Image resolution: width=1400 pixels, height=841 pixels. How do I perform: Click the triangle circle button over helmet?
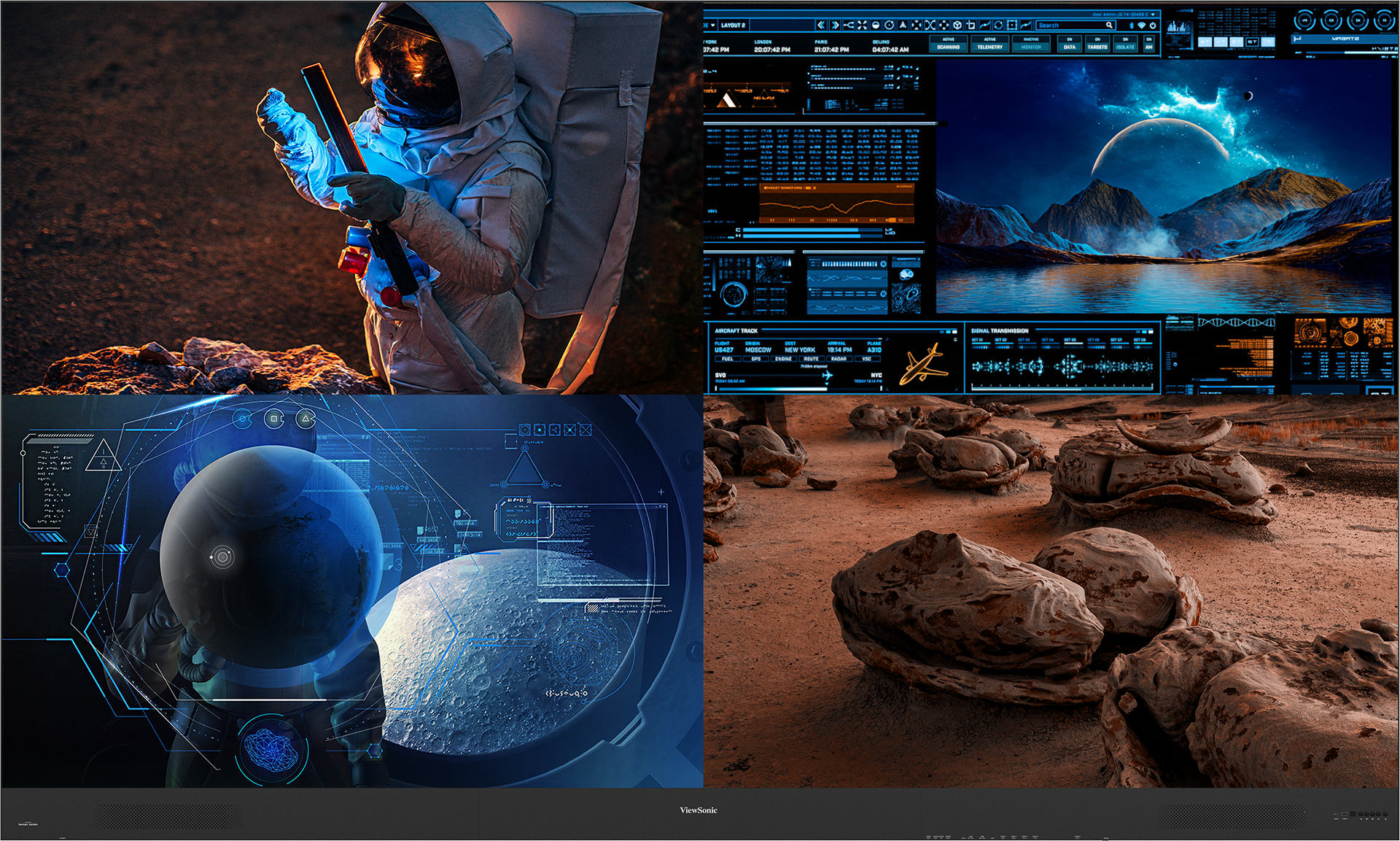coord(306,419)
